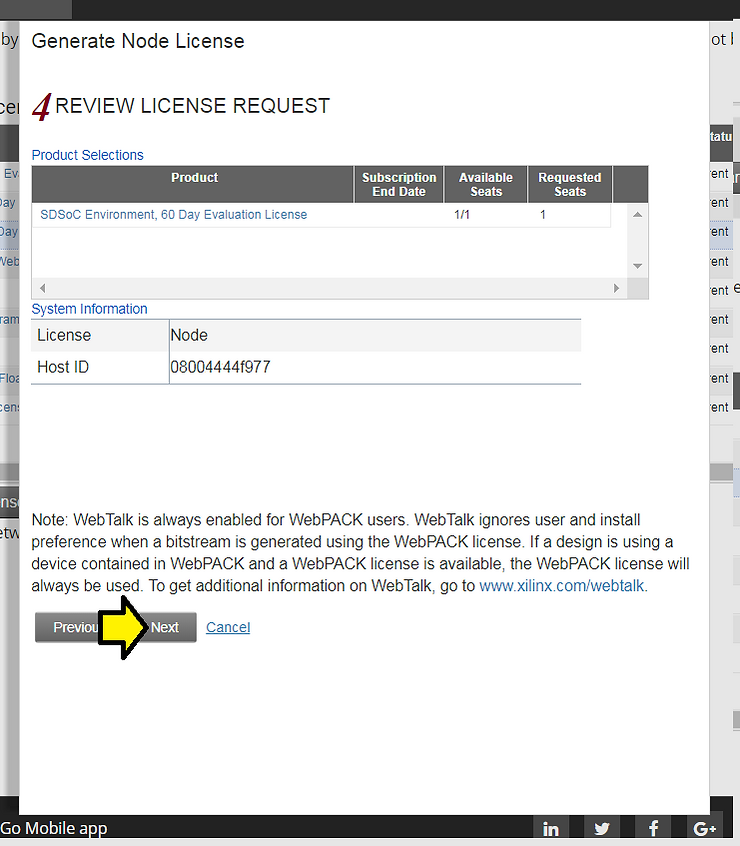The height and width of the screenshot is (846, 740).
Task: Open the Go Mobile app link
Action: click(x=54, y=828)
